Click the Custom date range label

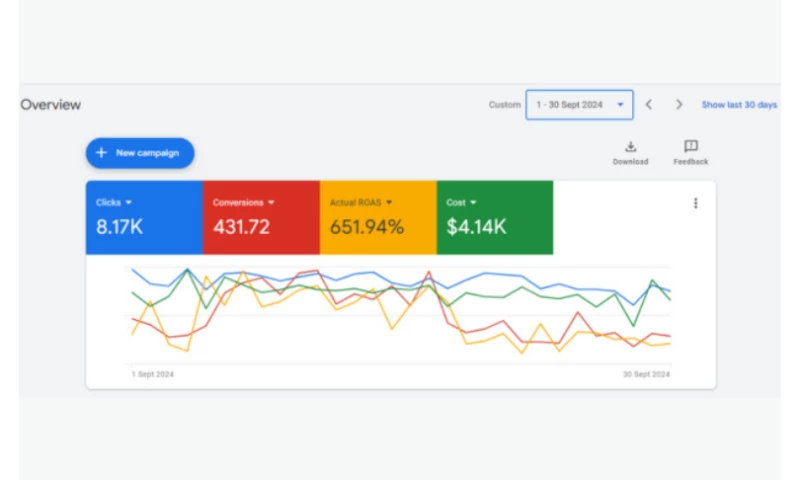point(504,105)
